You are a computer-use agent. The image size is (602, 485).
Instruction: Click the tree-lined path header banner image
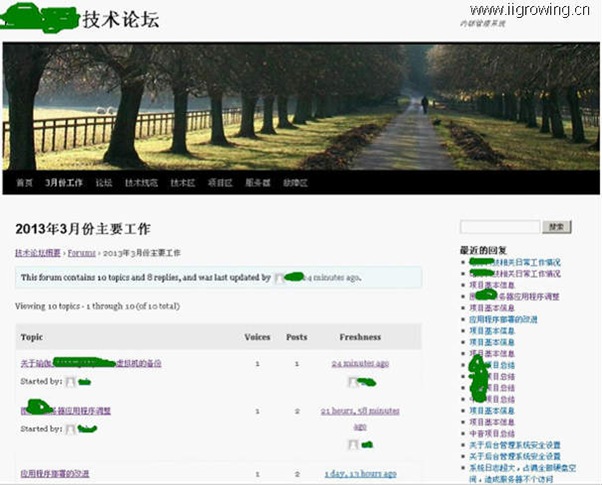[x=301, y=106]
